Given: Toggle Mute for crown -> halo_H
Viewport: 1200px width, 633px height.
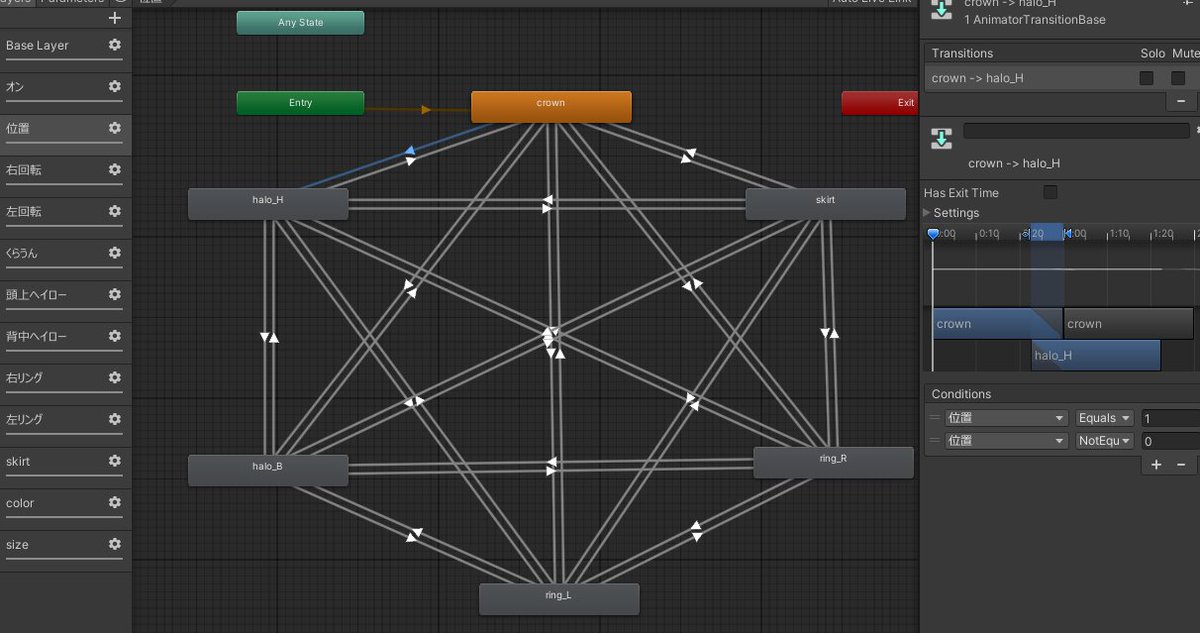Looking at the screenshot, I should (x=1178, y=78).
